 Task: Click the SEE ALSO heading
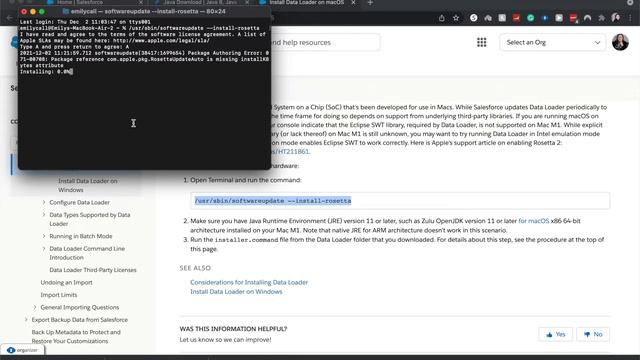[195, 268]
